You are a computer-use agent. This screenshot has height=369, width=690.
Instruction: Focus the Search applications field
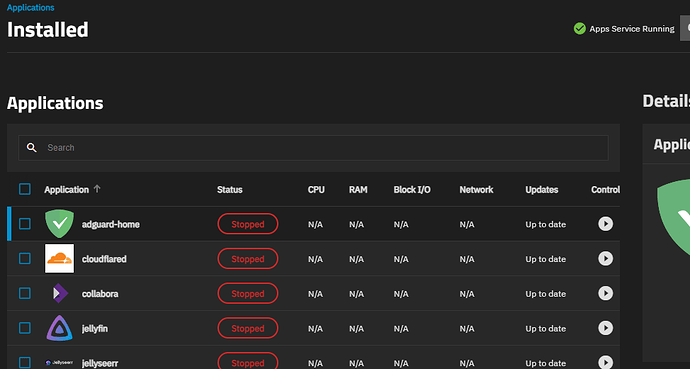tap(313, 148)
